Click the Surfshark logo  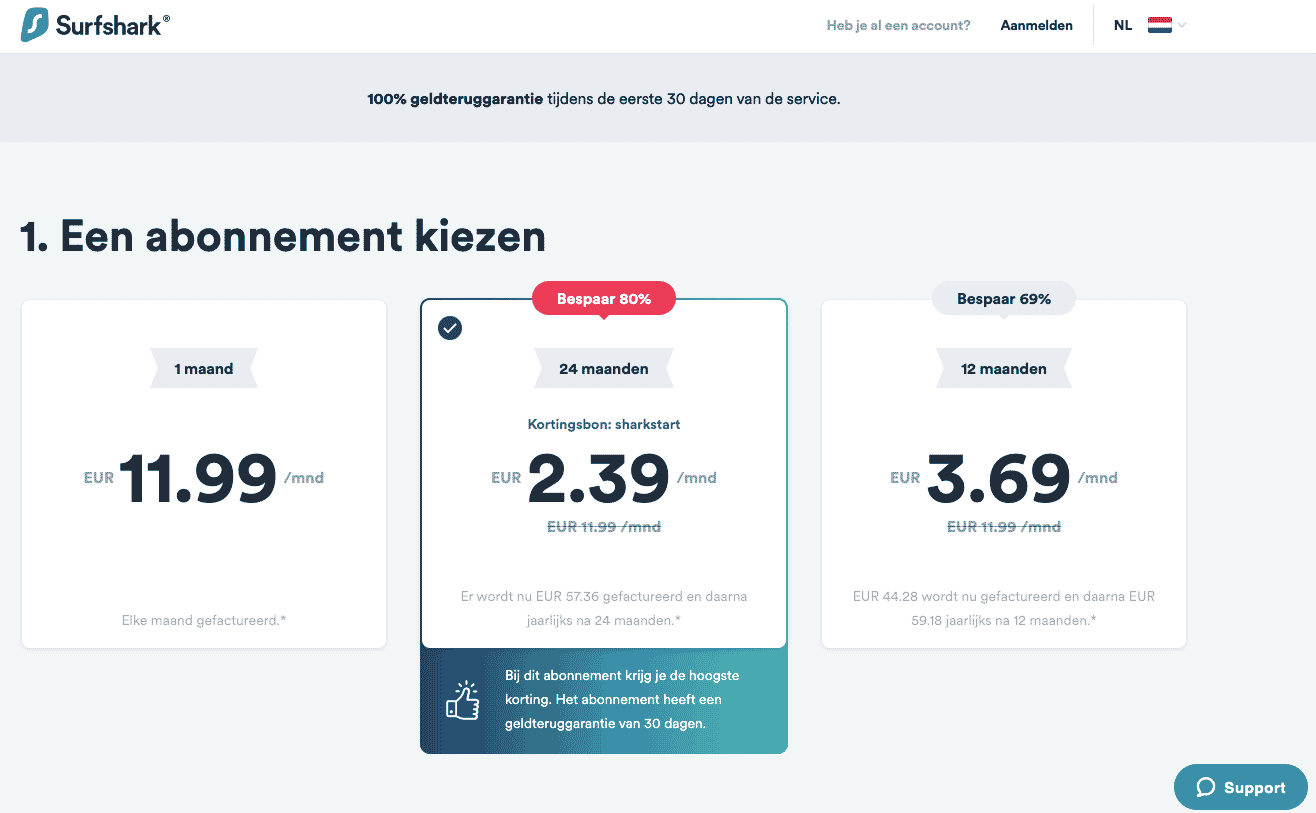point(96,25)
